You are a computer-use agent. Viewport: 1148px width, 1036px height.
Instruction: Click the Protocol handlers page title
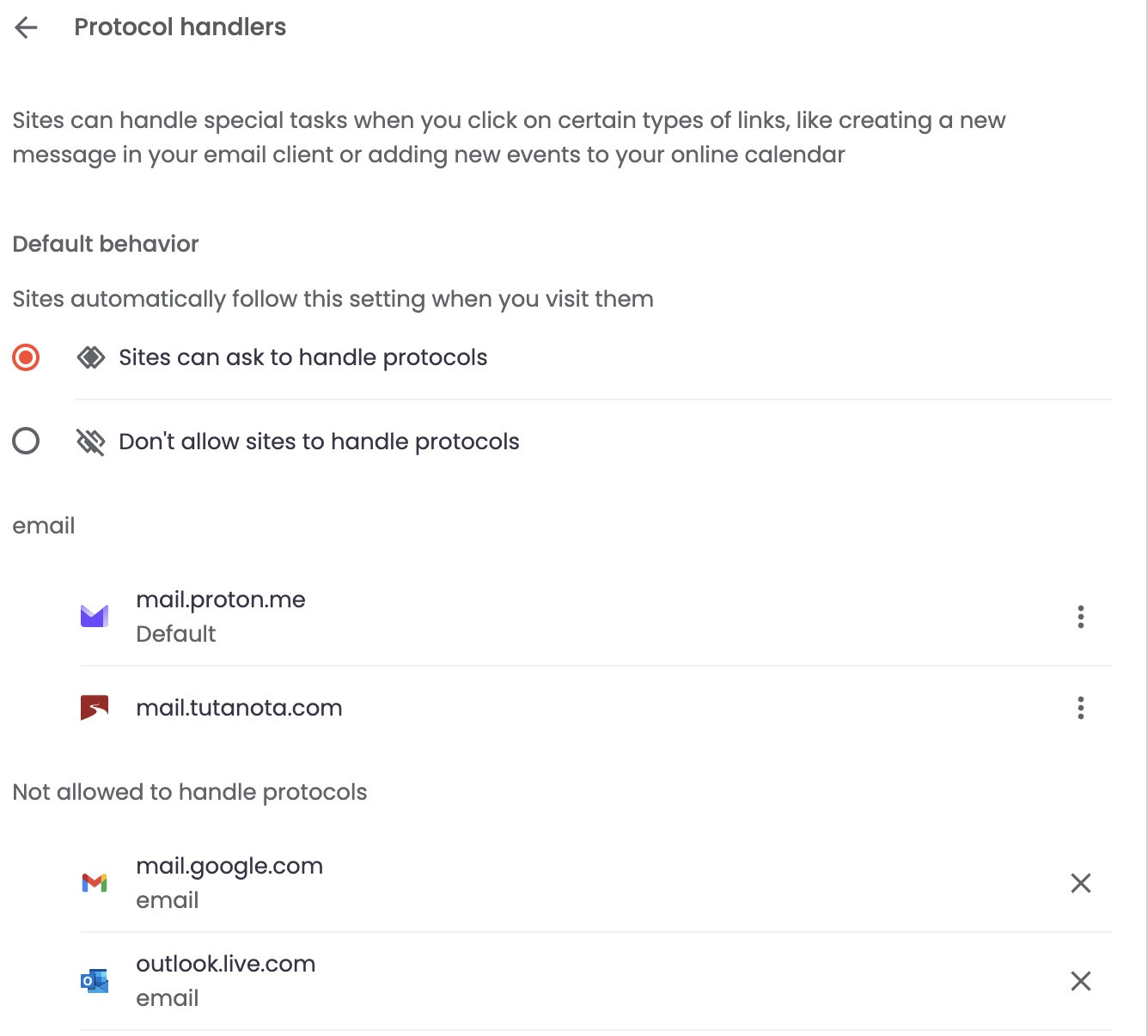[180, 27]
